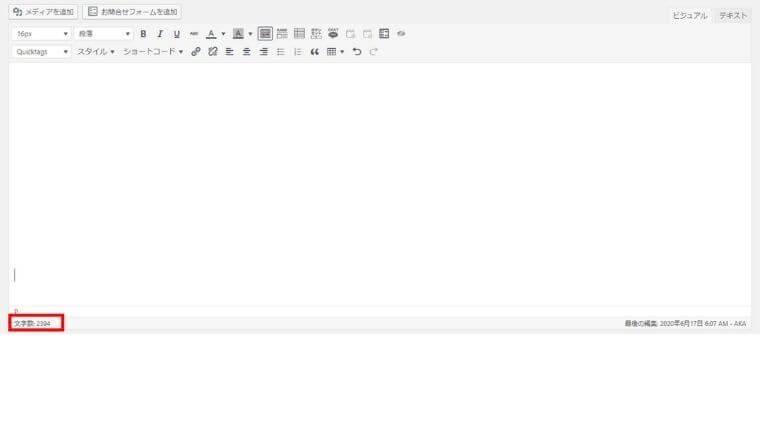Insert a bulleted list
This screenshot has height=428, width=760.
281,51
